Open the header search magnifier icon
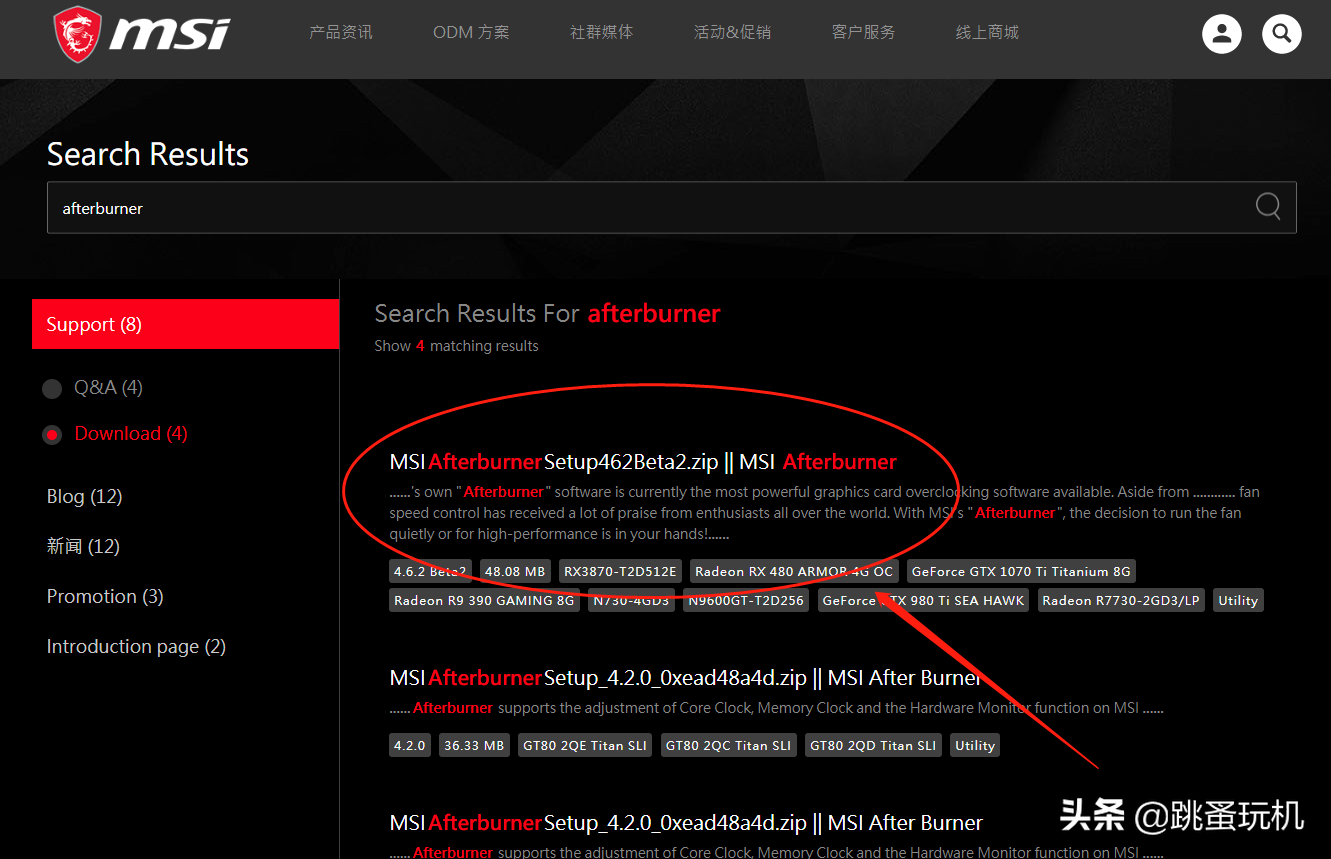1331x859 pixels. pyautogui.click(x=1281, y=34)
